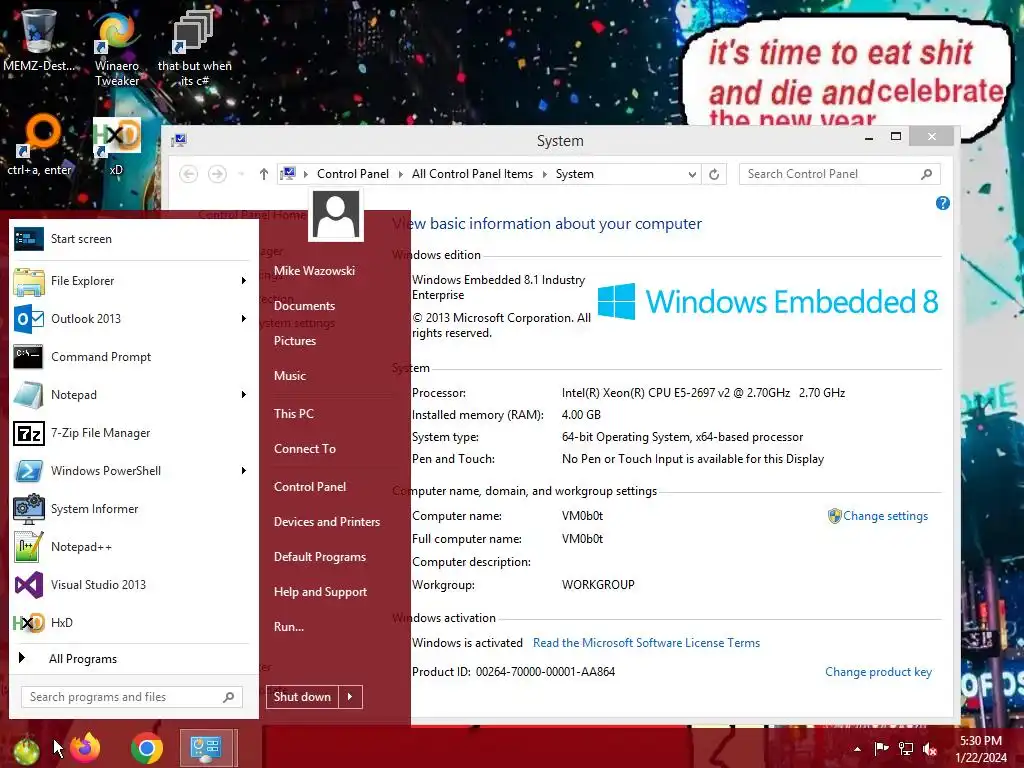This screenshot has height=768, width=1024.
Task: Click the Start button on the taskbar
Action: (x=26, y=750)
